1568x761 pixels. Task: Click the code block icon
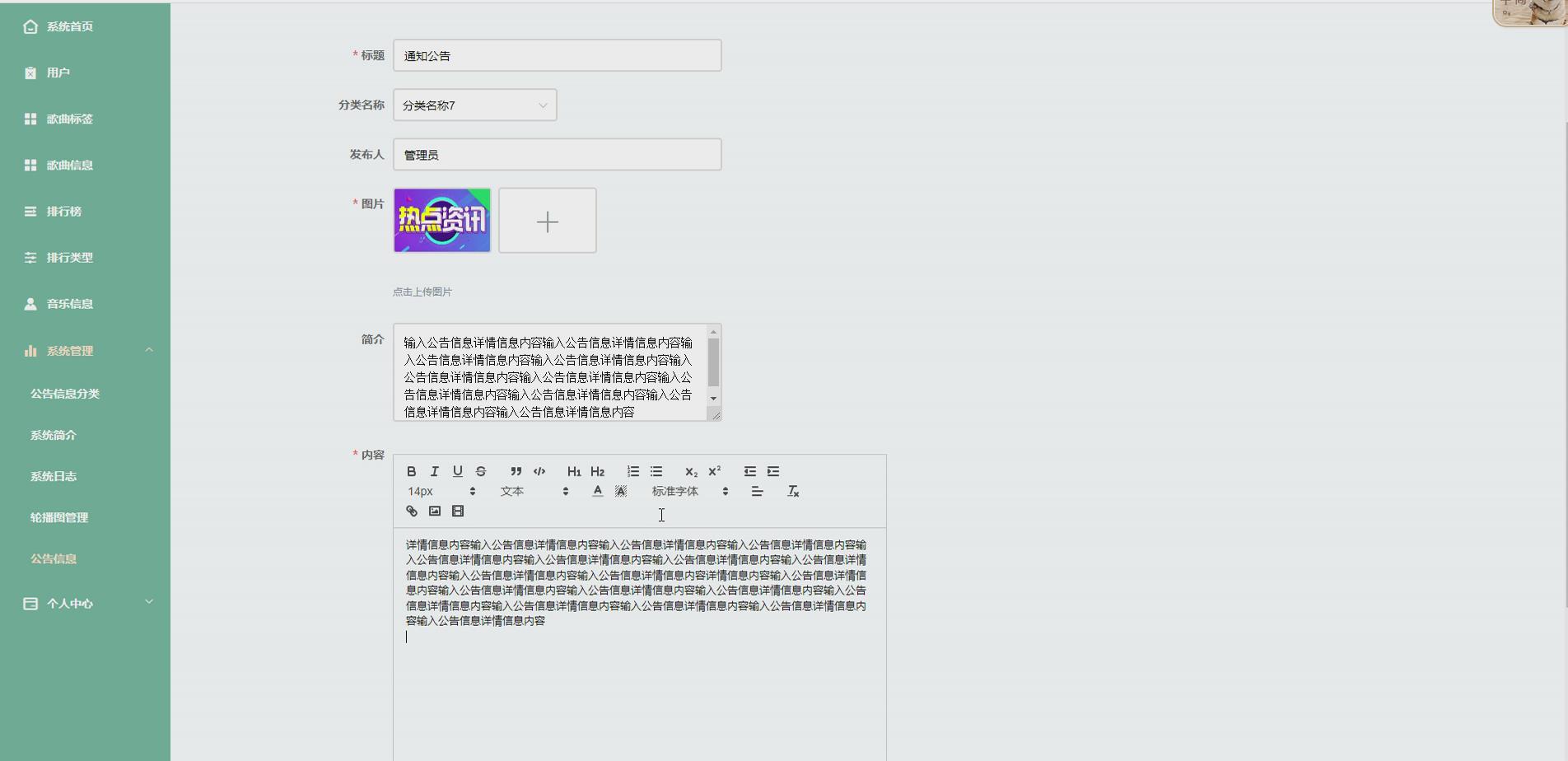coord(539,471)
